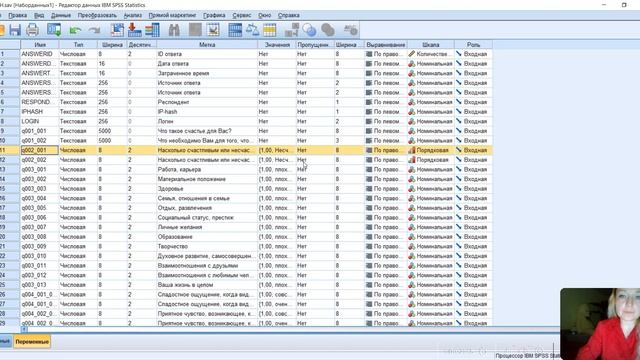
Task: Click the Имя column header
Action: tap(40, 44)
